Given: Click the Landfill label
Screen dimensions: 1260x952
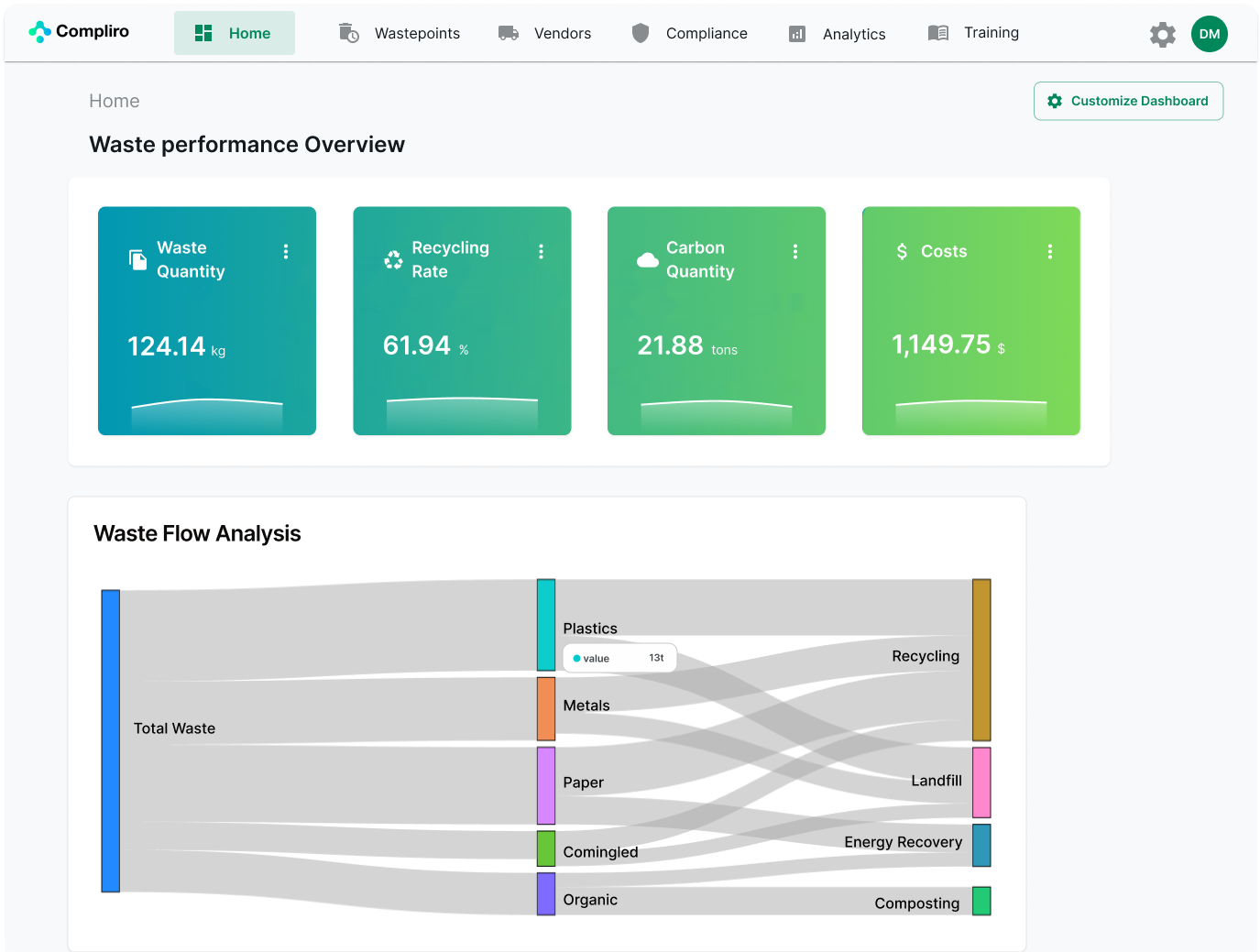Looking at the screenshot, I should coord(937,781).
